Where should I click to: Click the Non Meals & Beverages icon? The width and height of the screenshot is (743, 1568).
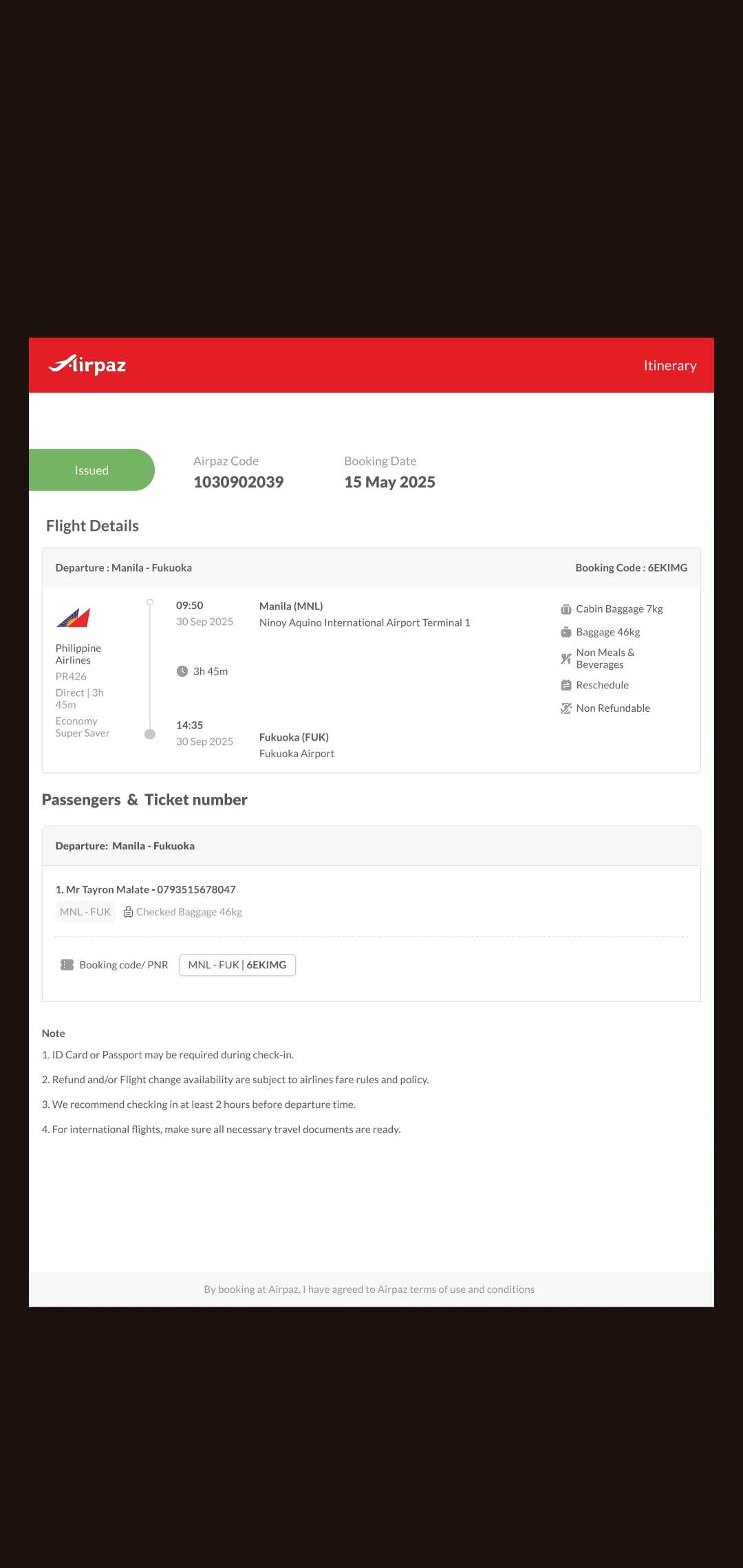(x=566, y=659)
